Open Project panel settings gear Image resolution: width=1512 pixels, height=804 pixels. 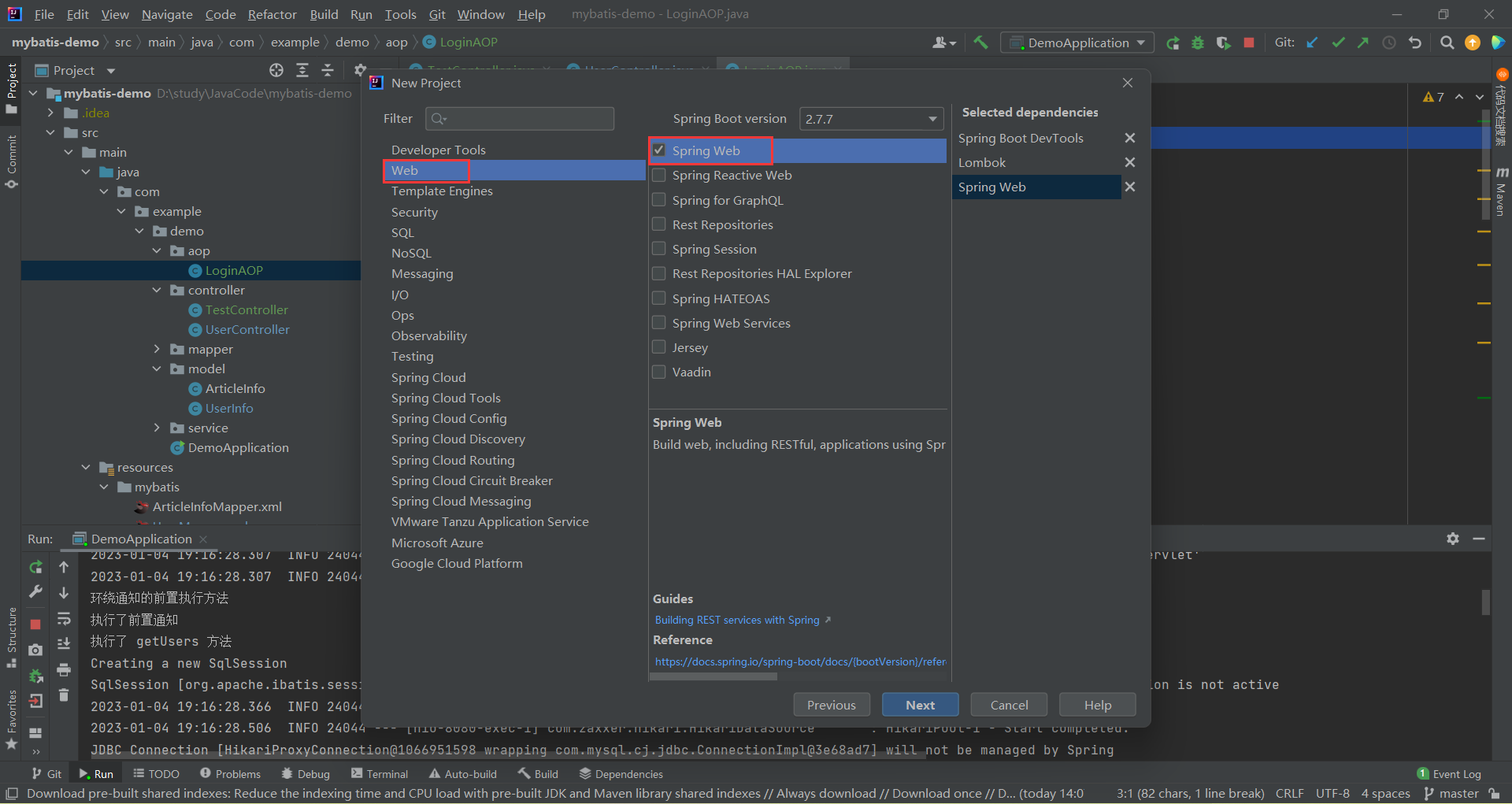(x=360, y=70)
